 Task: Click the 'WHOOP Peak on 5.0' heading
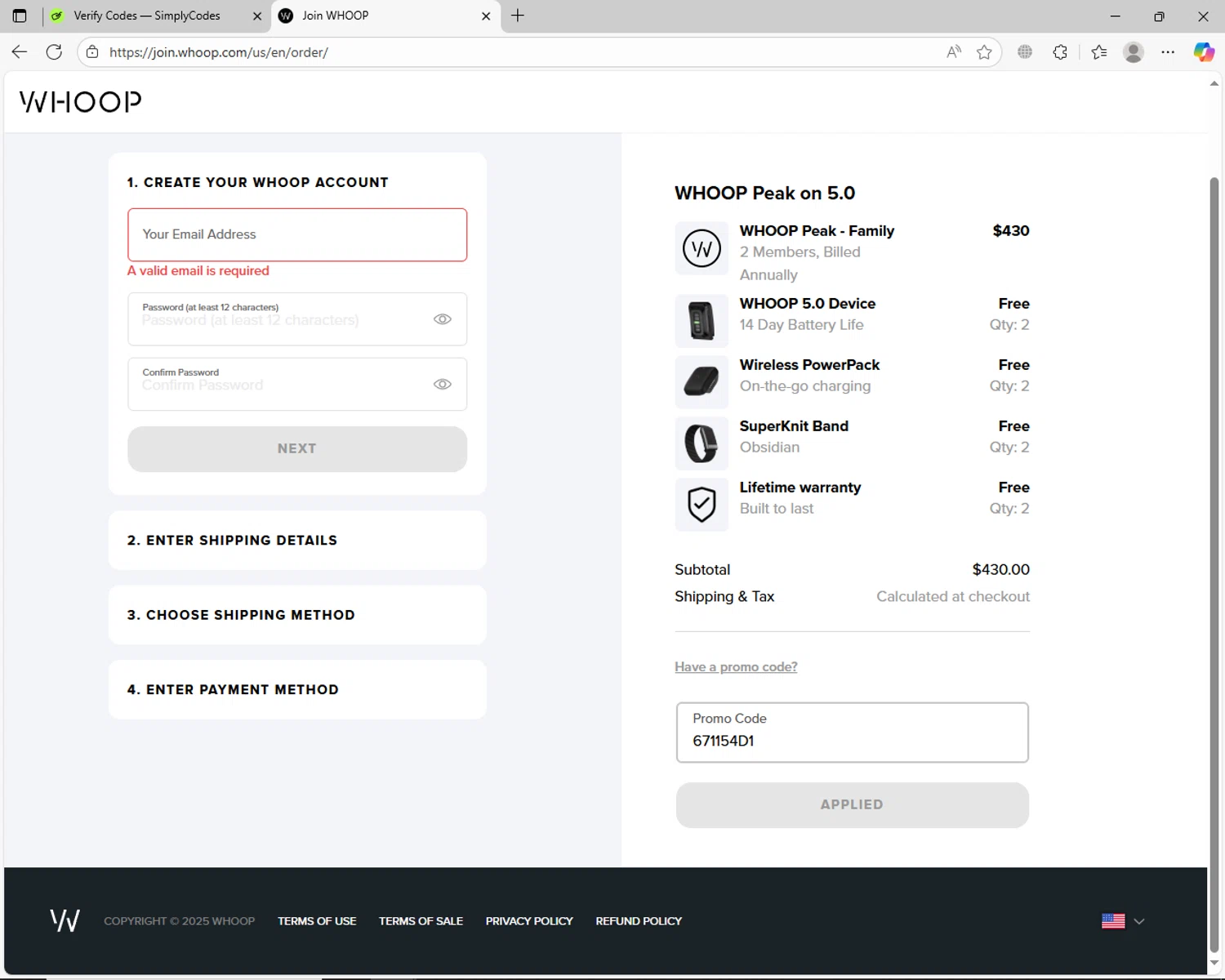pos(764,194)
